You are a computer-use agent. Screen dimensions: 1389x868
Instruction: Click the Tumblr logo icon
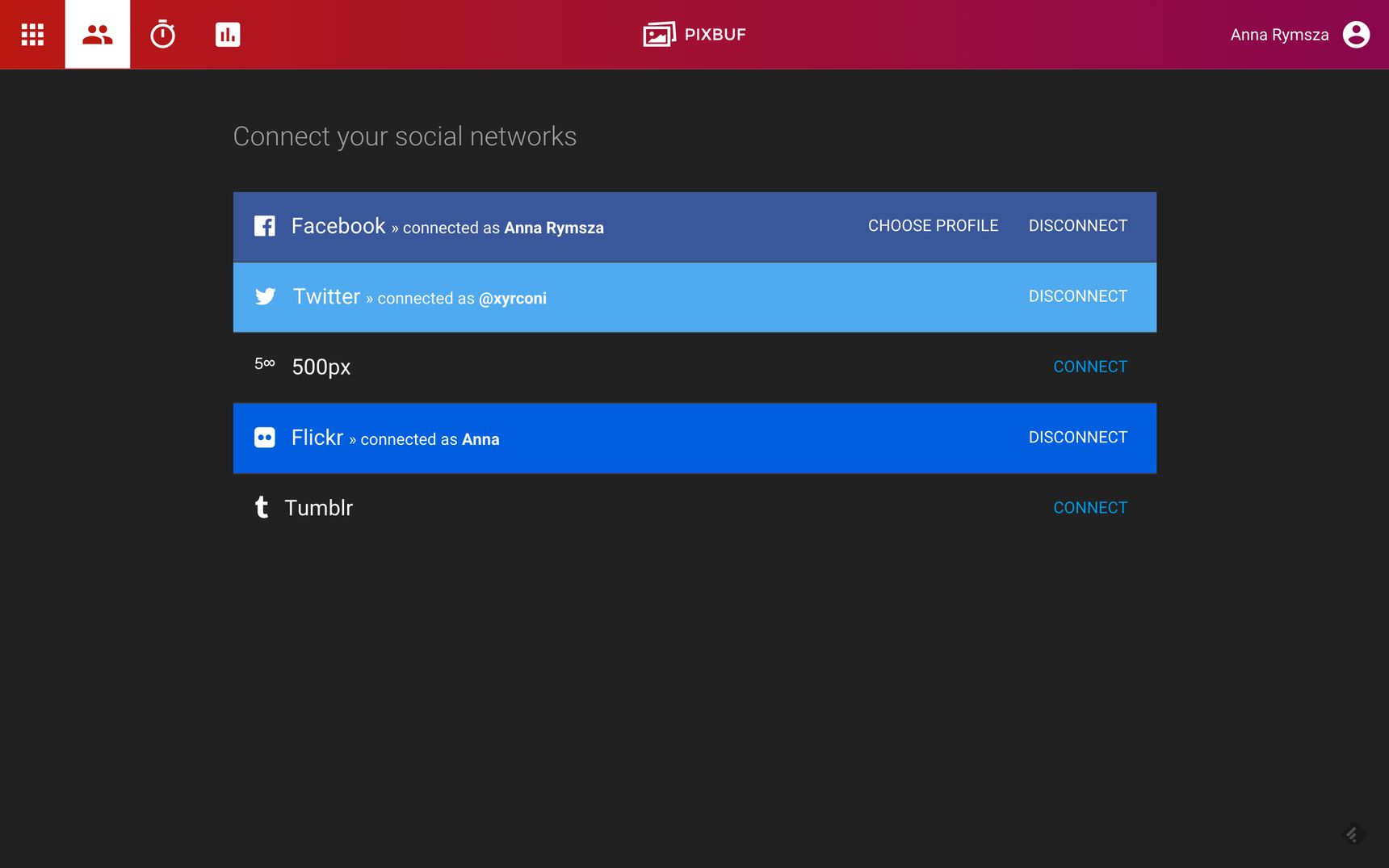pyautogui.click(x=262, y=507)
